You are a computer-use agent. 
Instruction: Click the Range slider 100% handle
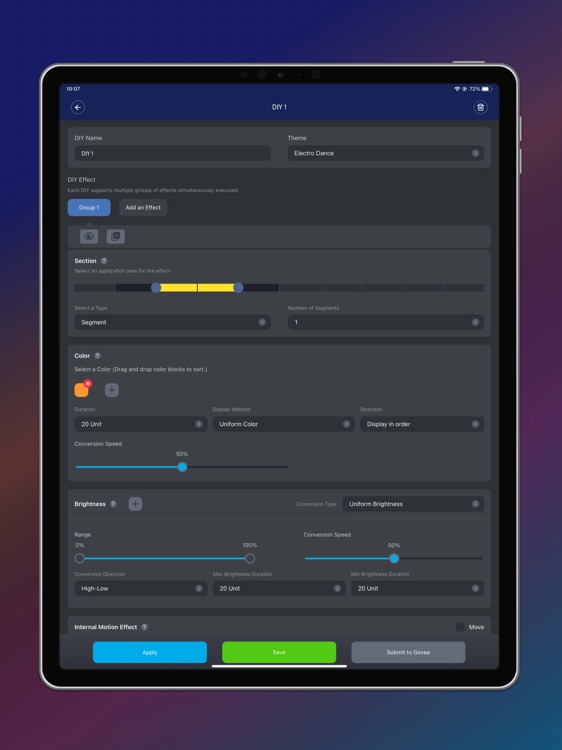tap(250, 558)
